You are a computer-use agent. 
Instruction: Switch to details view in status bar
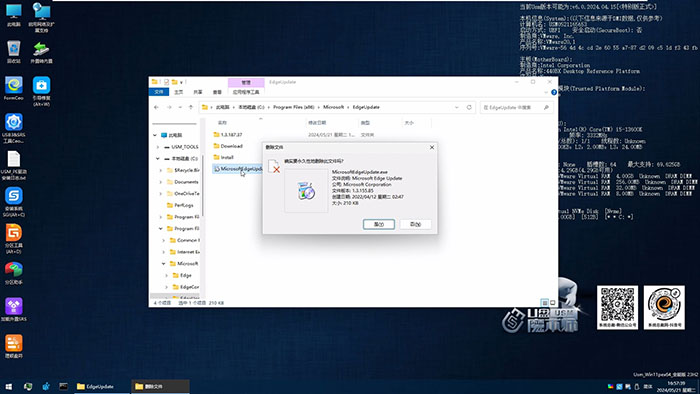(x=545, y=303)
